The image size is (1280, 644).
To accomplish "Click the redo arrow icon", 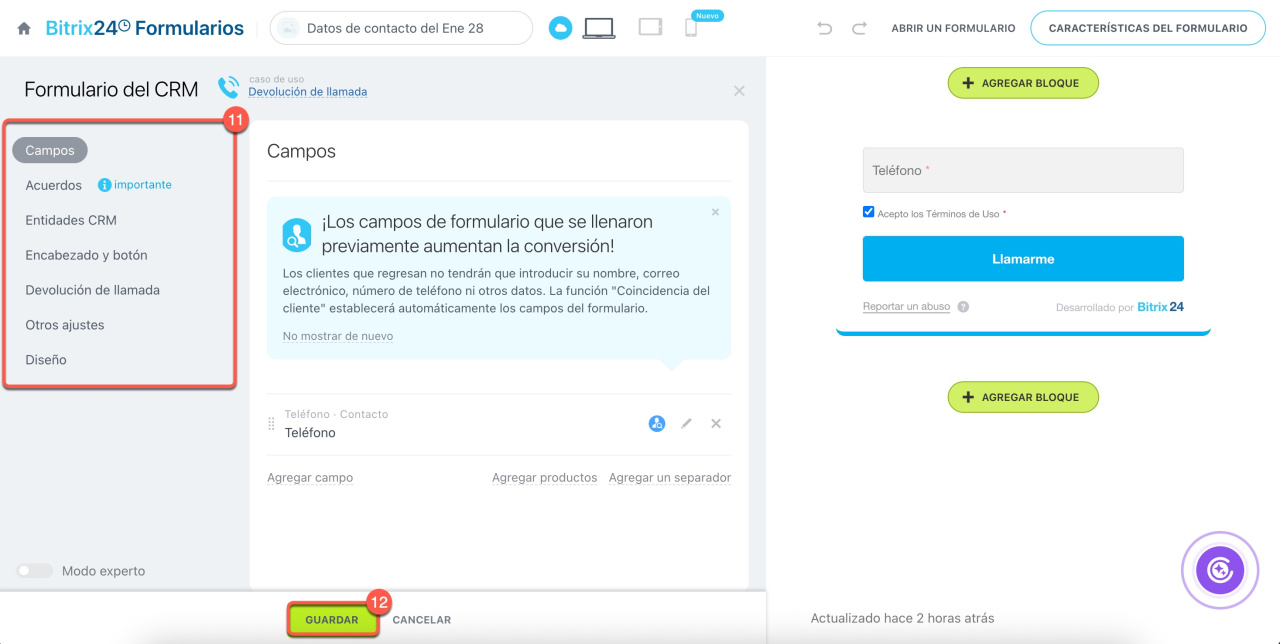I will tap(859, 28).
